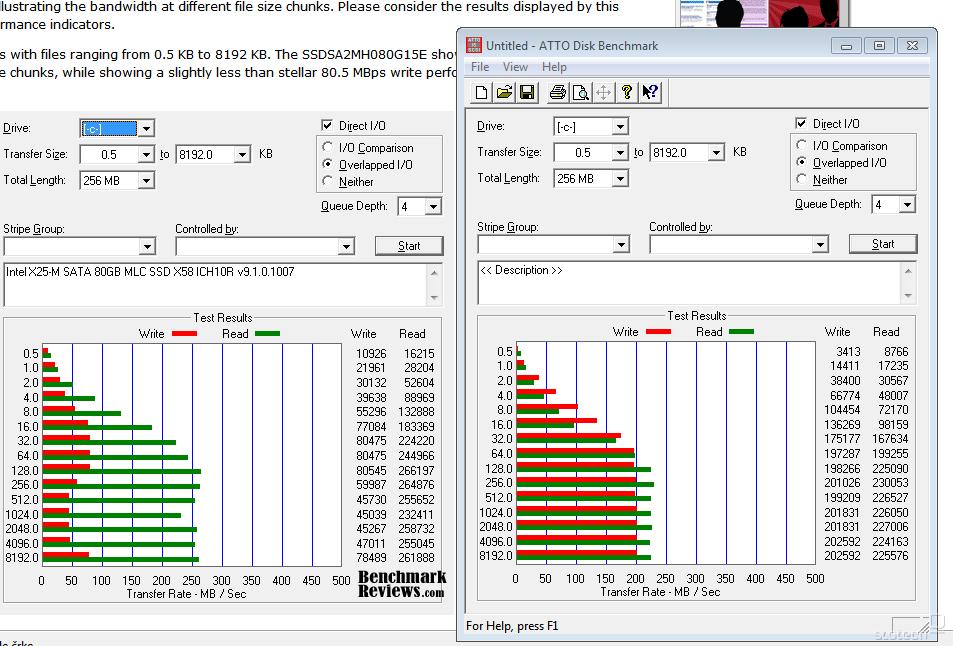Click the 'For Help, press F1' status text
This screenshot has width=953, height=646.
click(512, 625)
